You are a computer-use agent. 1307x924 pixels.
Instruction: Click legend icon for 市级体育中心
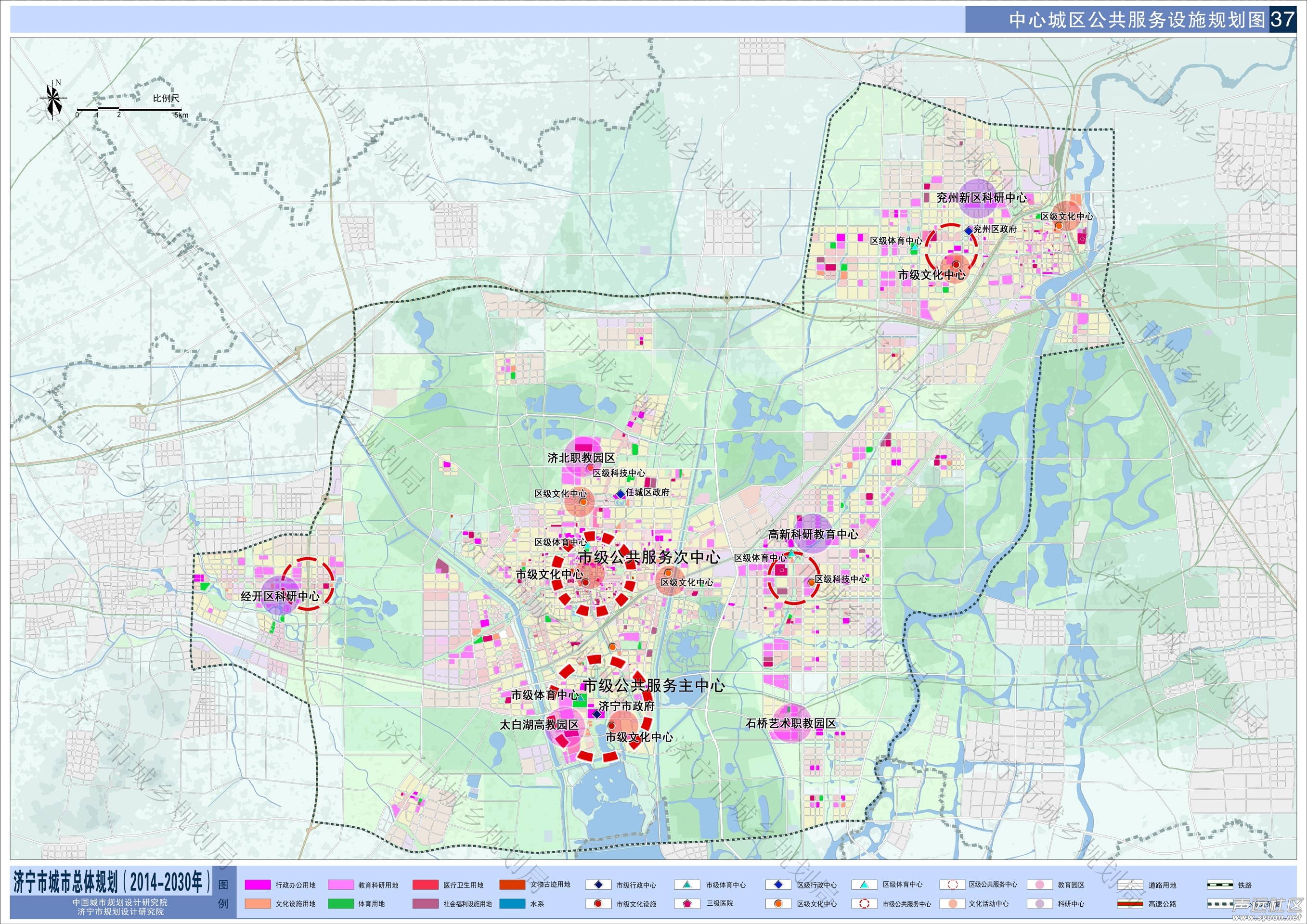[687, 885]
